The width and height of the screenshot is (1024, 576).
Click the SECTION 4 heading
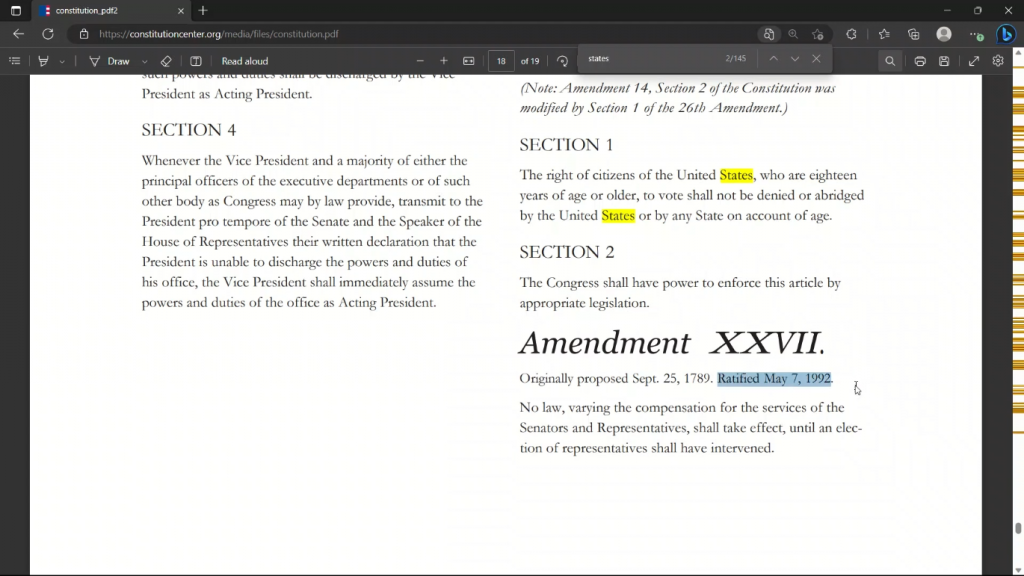189,130
